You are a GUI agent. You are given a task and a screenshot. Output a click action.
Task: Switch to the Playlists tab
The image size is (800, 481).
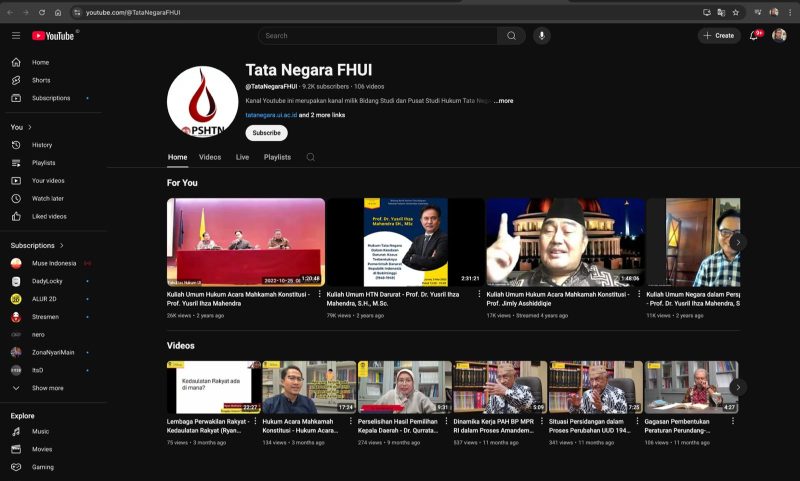click(x=277, y=157)
